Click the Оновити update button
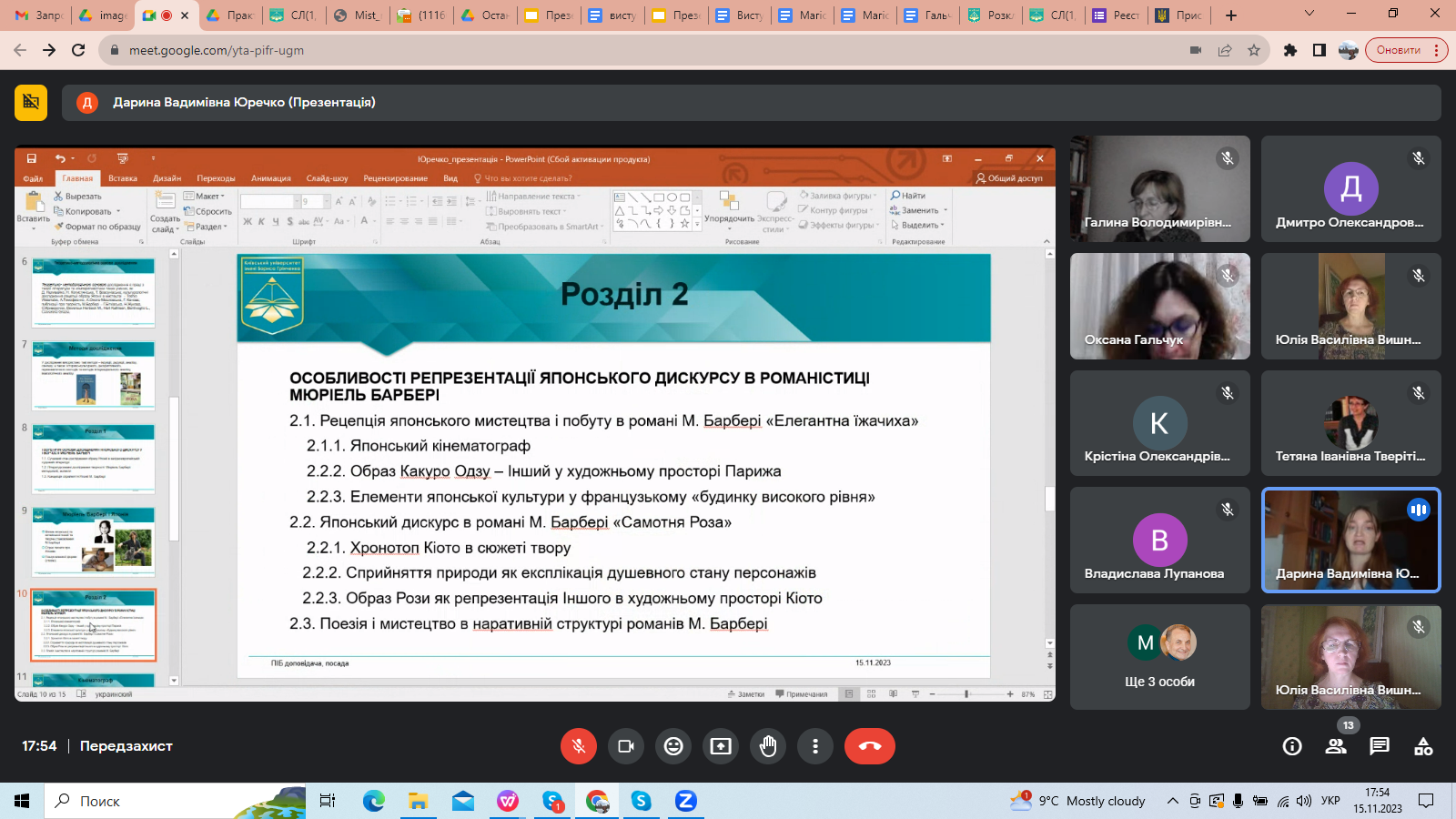This screenshot has height=819, width=1456. coord(1399,50)
